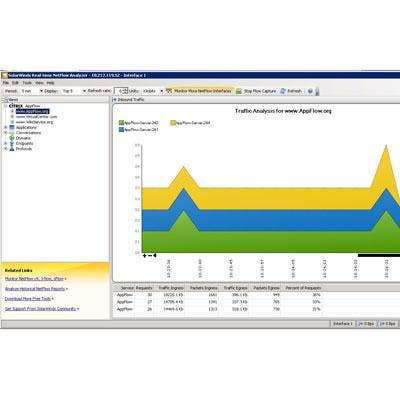Click the Applications icon in the tree

pos(12,127)
